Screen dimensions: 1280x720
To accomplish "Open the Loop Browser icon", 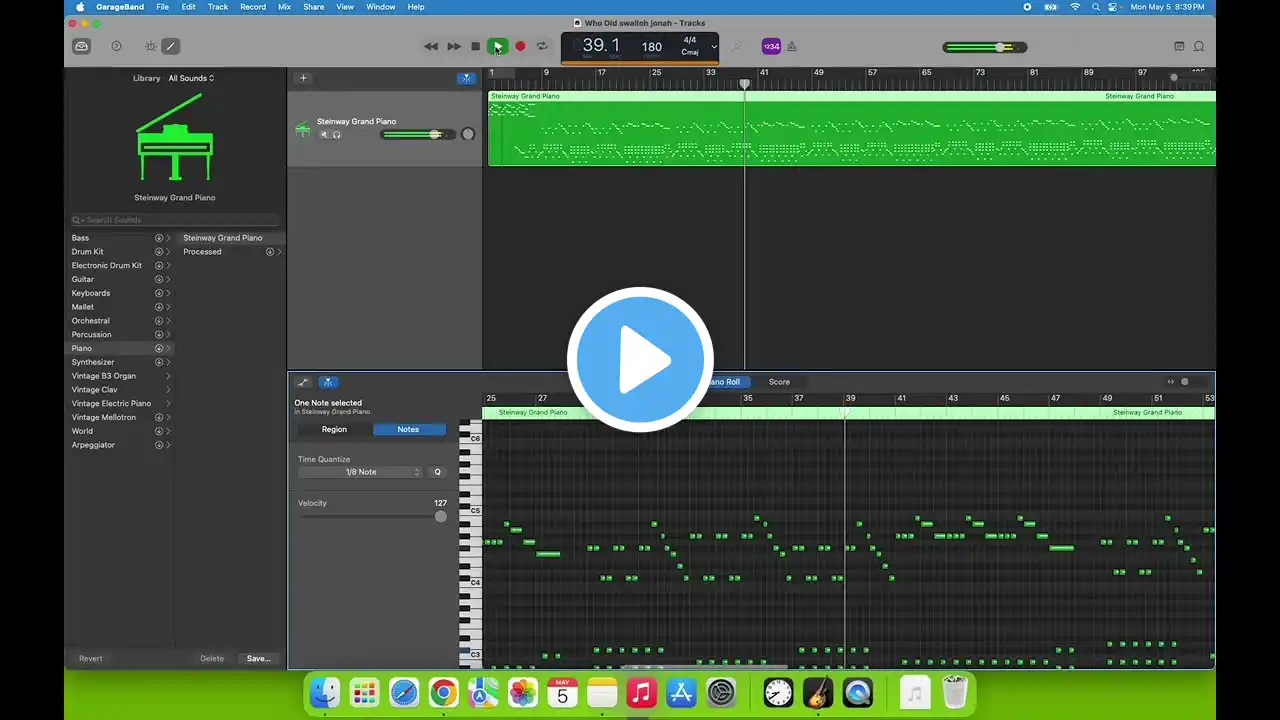I will tap(1199, 46).
